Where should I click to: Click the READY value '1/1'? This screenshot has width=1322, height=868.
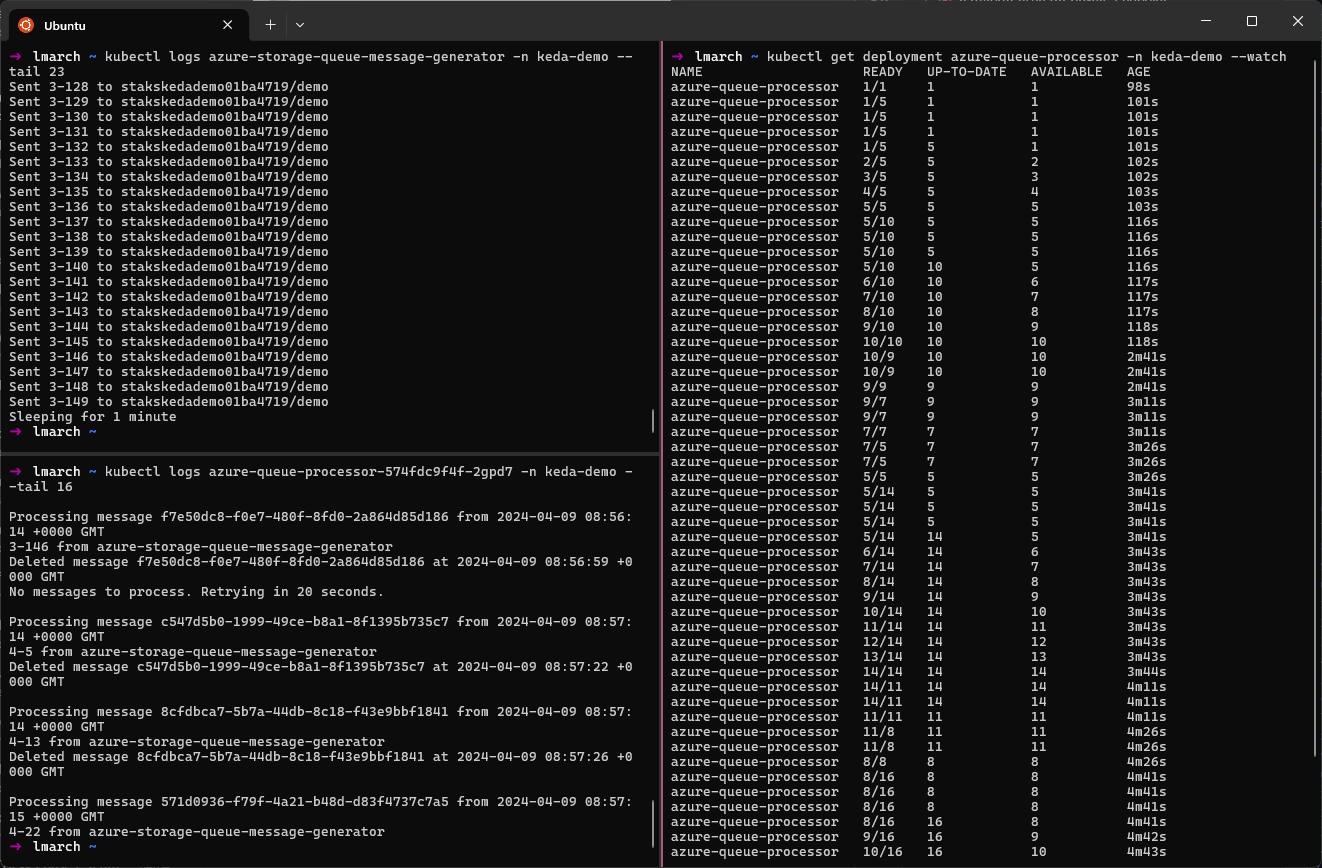click(875, 87)
